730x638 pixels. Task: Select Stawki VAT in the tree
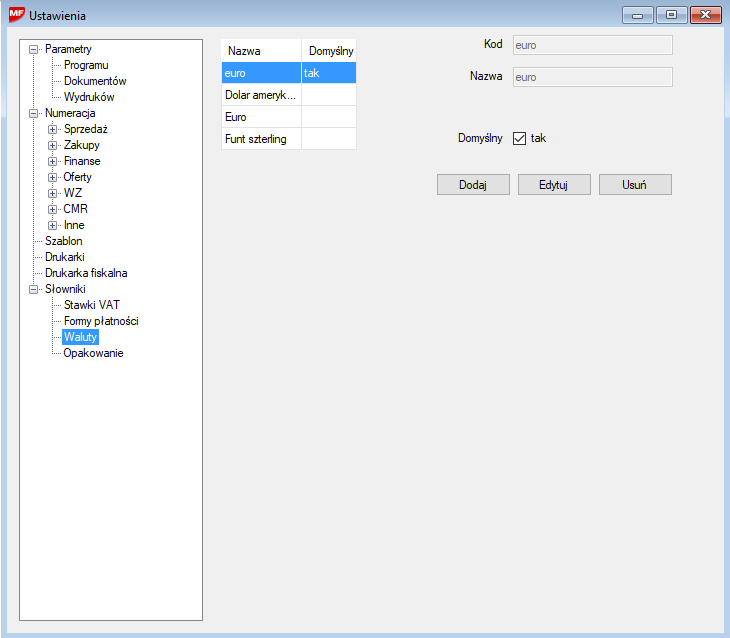(91, 305)
